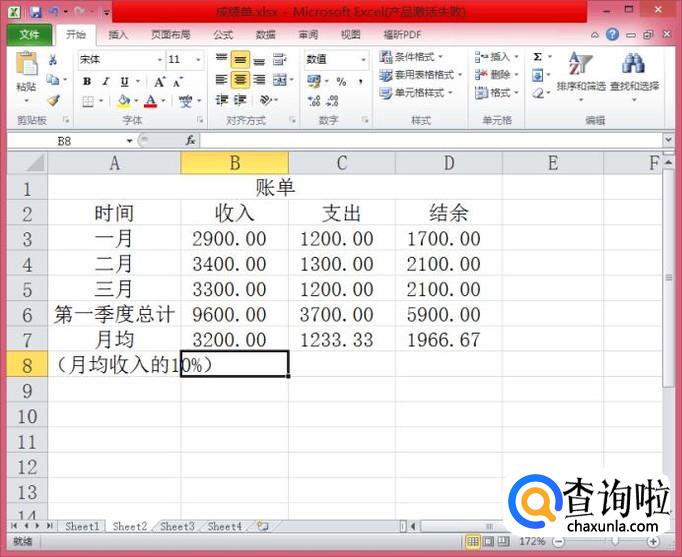Switch to 插入 ribbon tab
682x557 pixels.
pyautogui.click(x=118, y=35)
